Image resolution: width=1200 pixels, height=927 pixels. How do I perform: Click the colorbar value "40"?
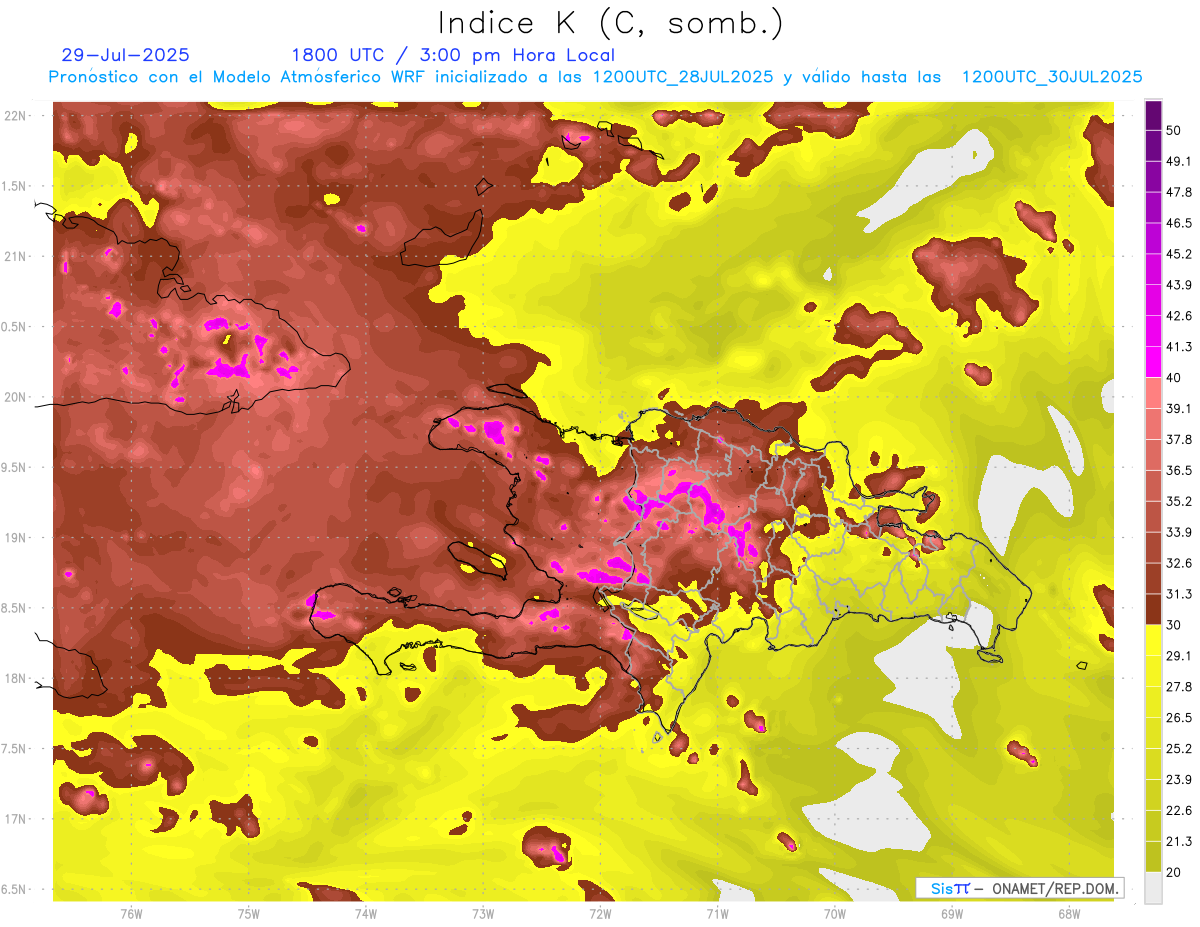pyautogui.click(x=1174, y=377)
